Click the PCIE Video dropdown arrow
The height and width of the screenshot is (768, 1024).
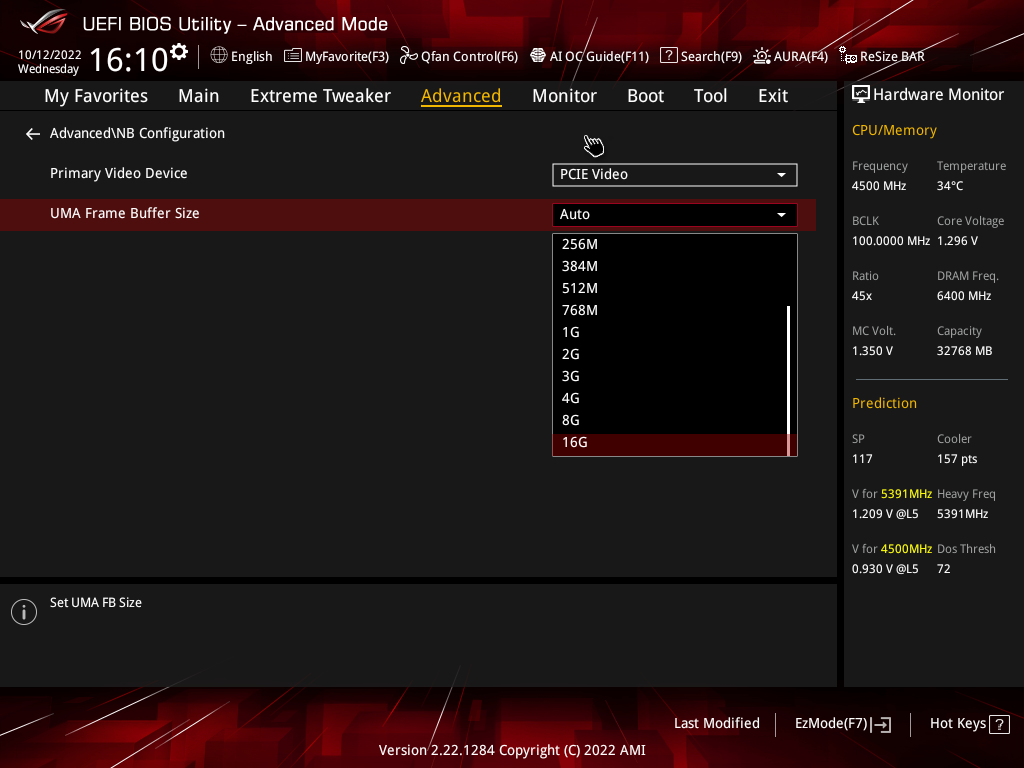[x=781, y=175]
